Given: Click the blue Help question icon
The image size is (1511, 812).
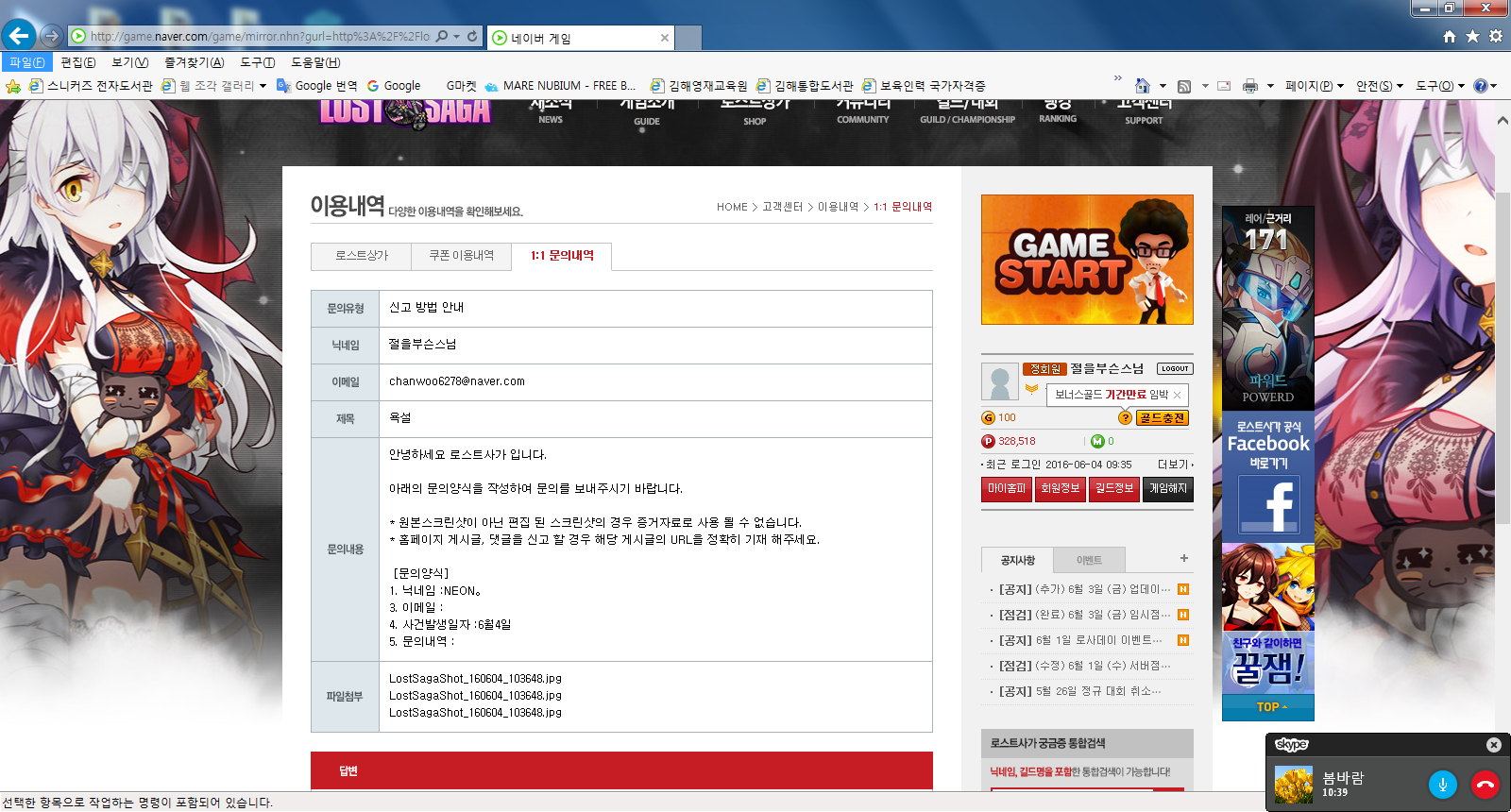Looking at the screenshot, I should 1480,86.
